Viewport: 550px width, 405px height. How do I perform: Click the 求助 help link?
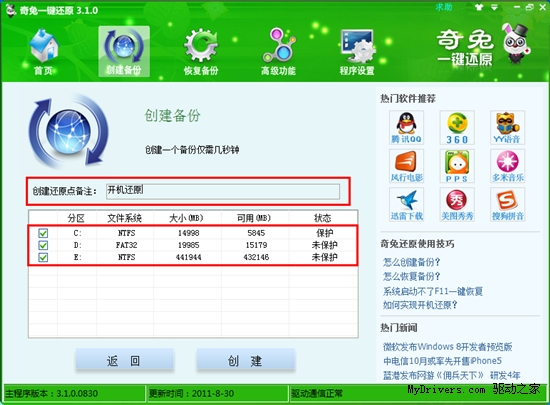tap(444, 7)
